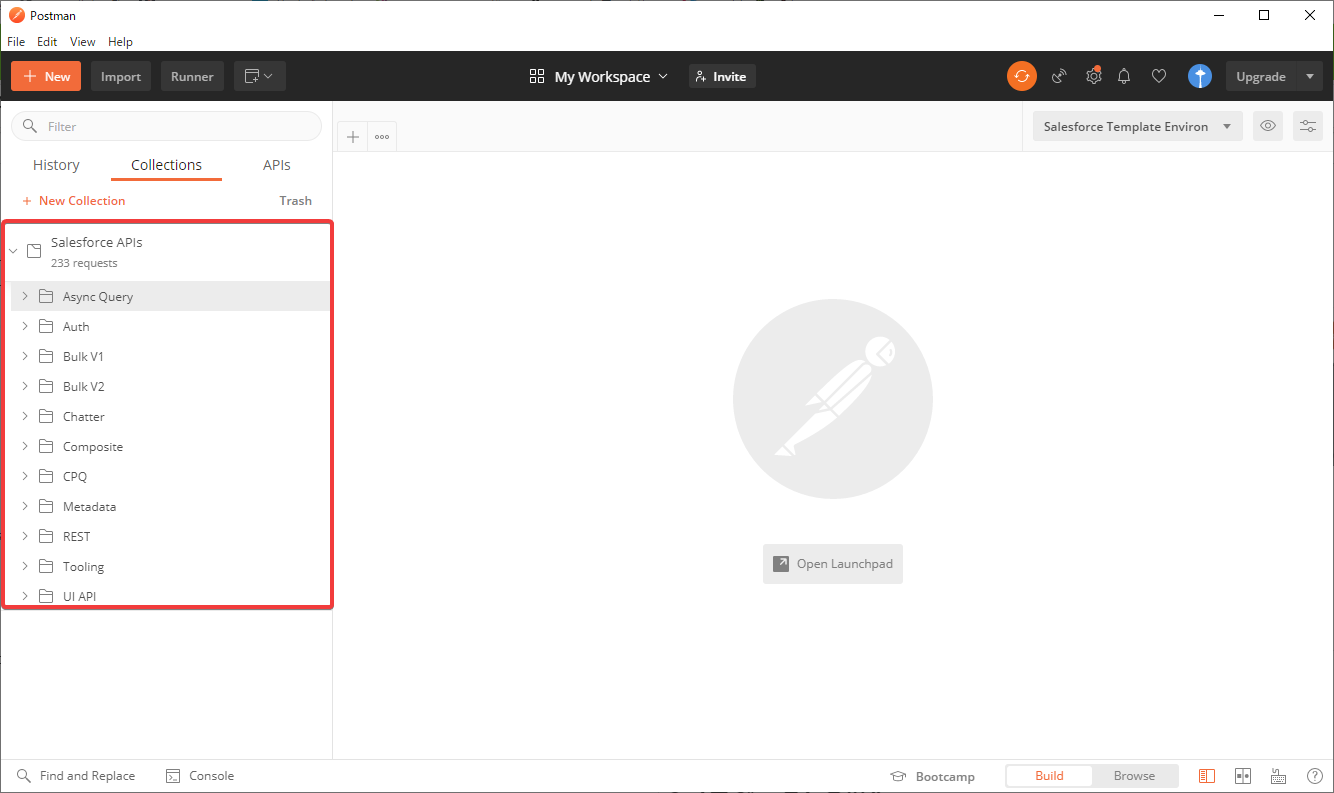
Task: Open Find and Replace in status bar
Action: point(76,776)
